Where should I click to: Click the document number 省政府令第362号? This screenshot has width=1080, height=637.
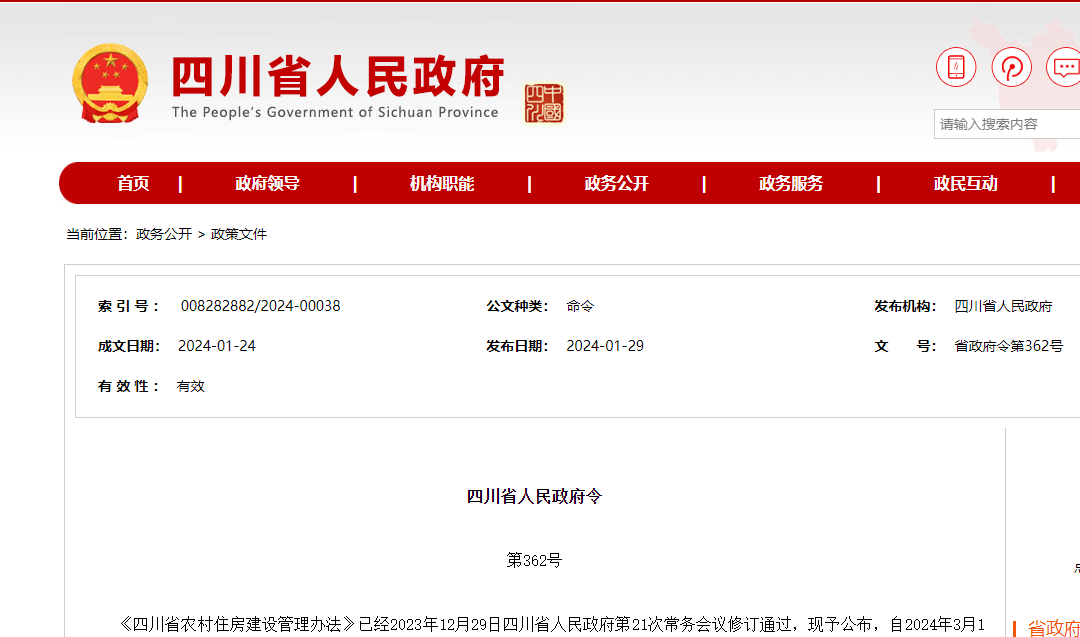(1008, 346)
